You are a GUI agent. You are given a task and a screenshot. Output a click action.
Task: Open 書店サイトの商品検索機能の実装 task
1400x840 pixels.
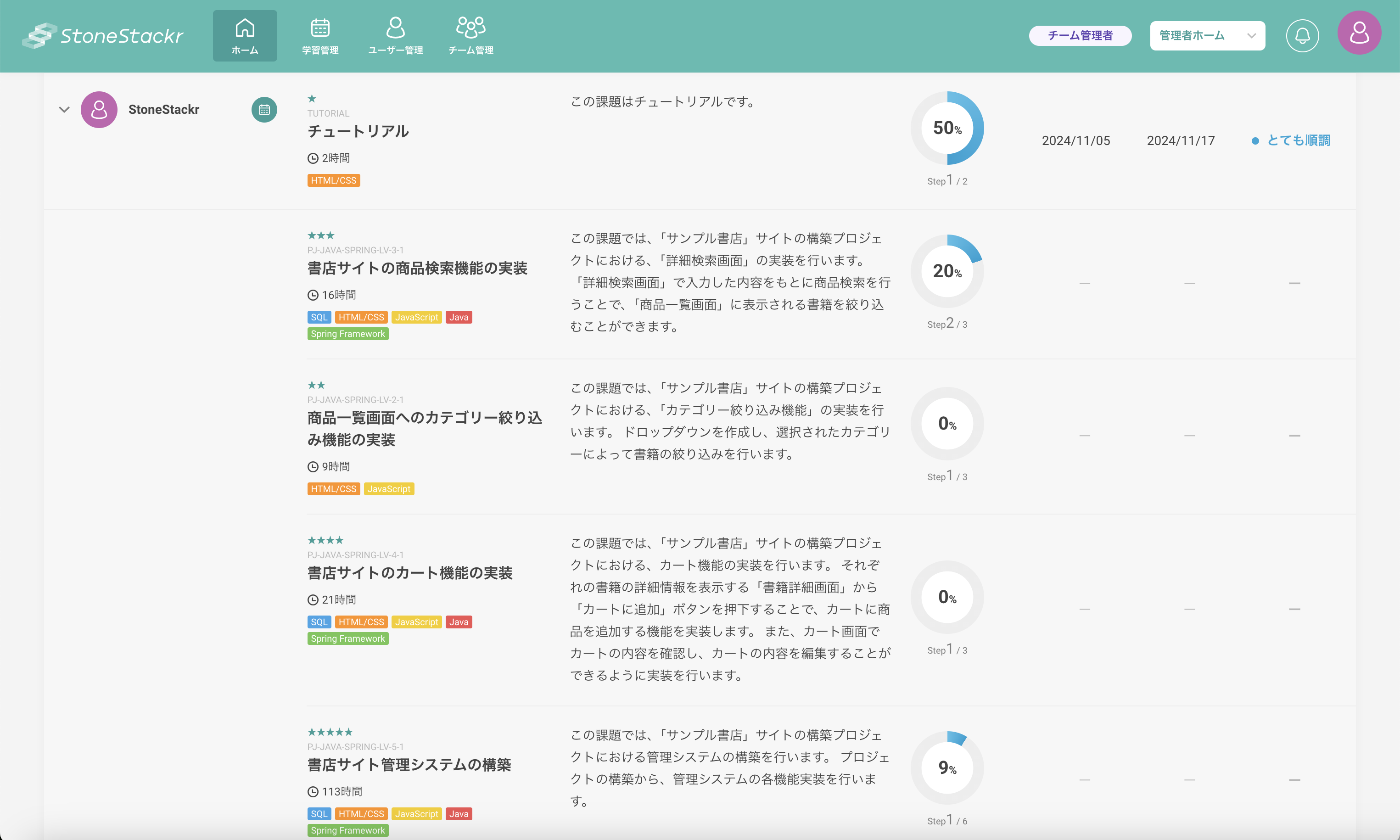(x=417, y=268)
